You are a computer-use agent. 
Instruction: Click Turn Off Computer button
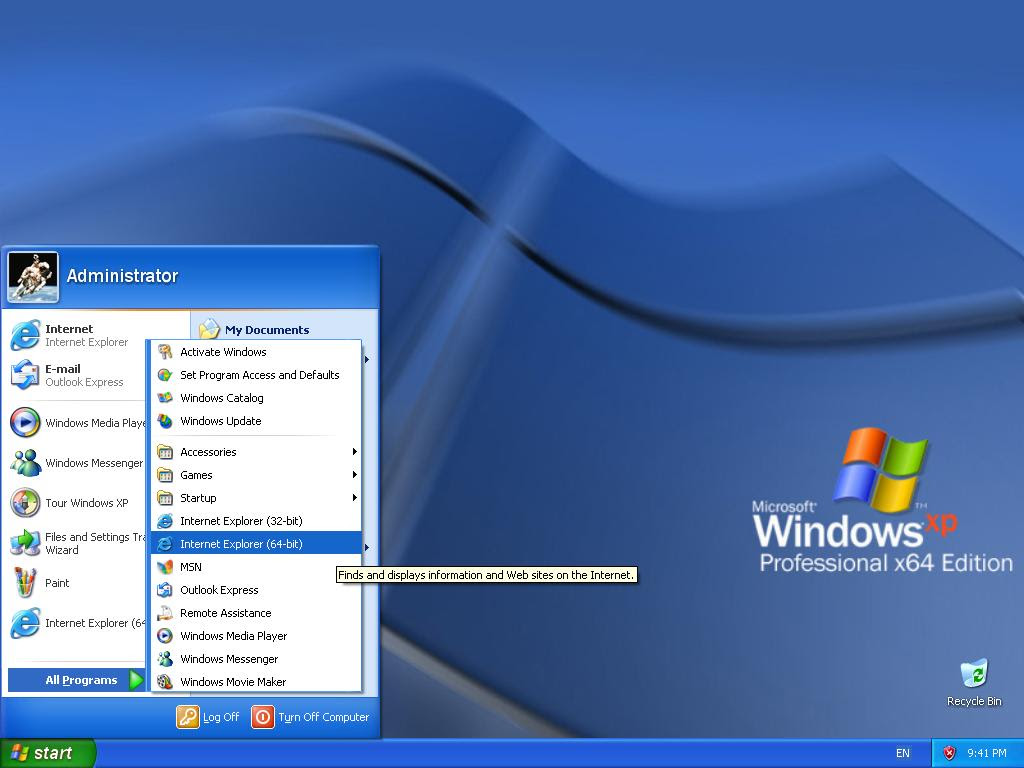311,717
